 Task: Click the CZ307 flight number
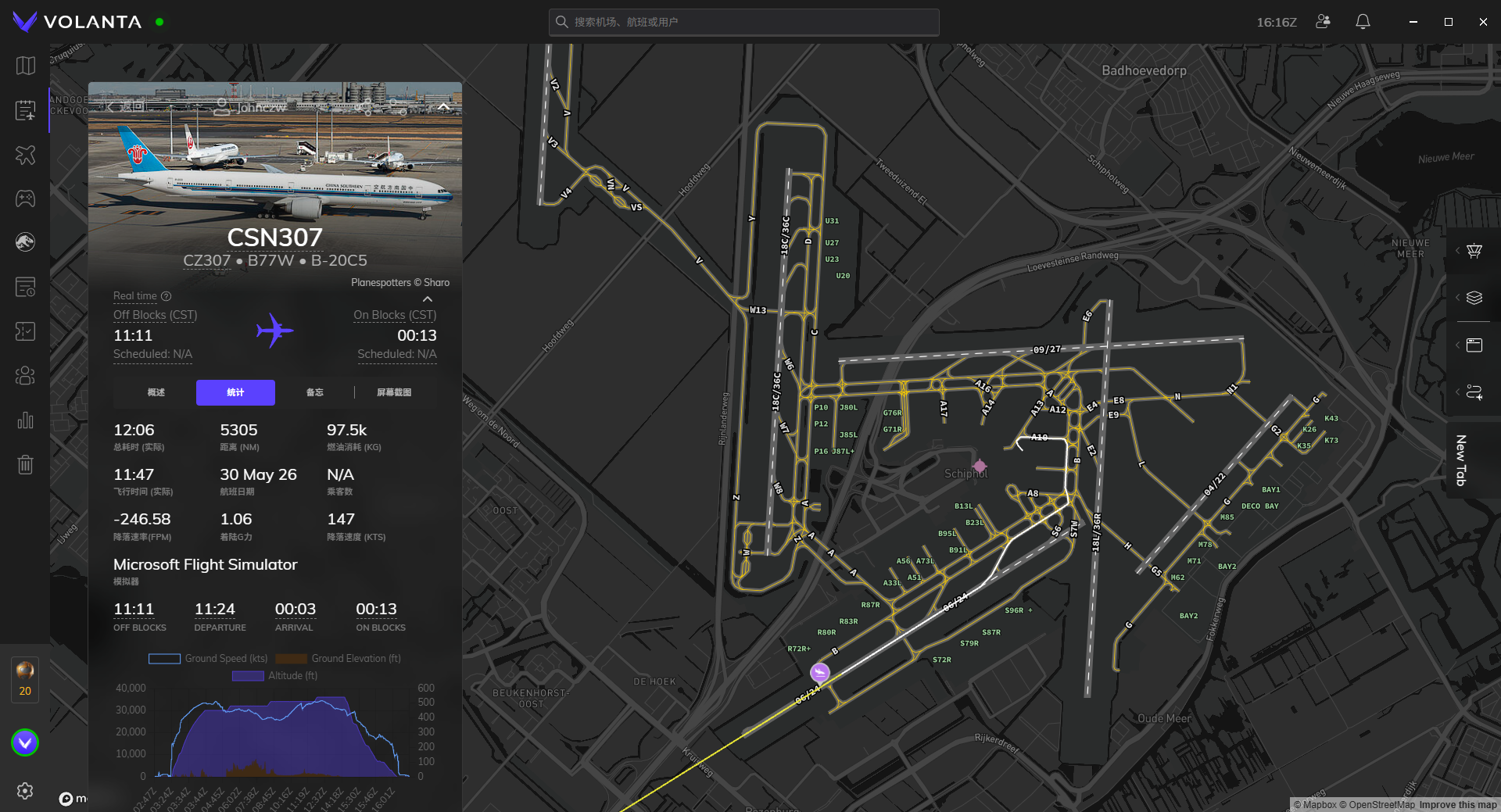(x=207, y=260)
